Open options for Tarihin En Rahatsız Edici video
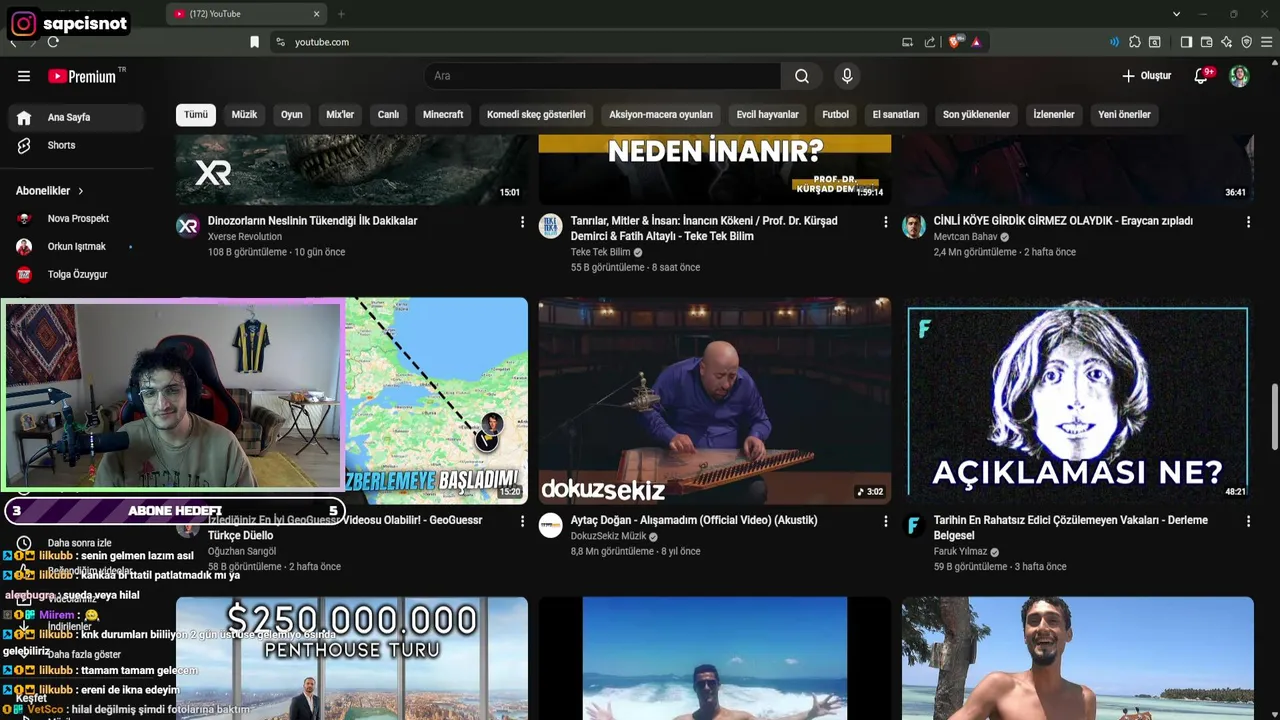The image size is (1280, 720). 1248,521
